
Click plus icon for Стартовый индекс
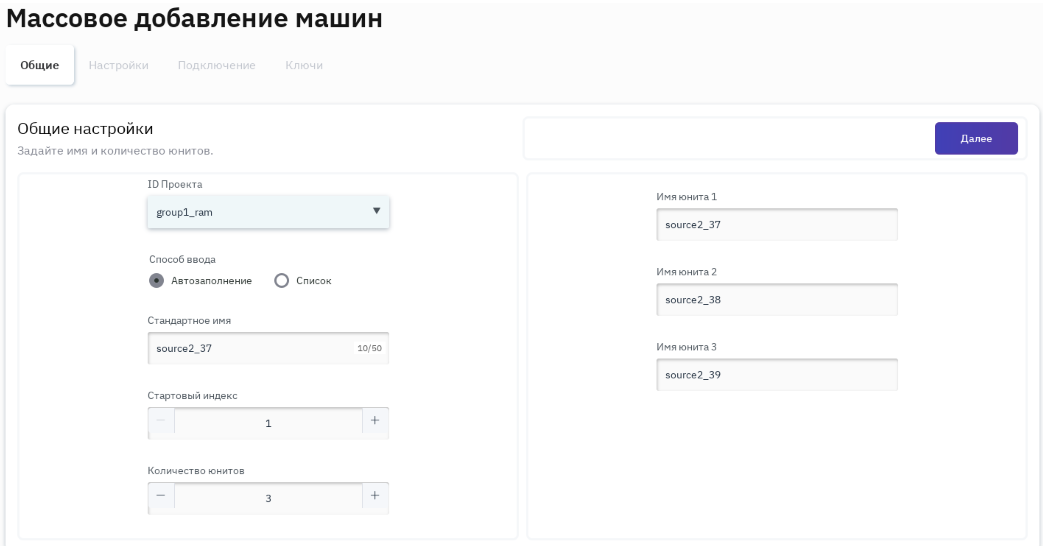(x=375, y=422)
